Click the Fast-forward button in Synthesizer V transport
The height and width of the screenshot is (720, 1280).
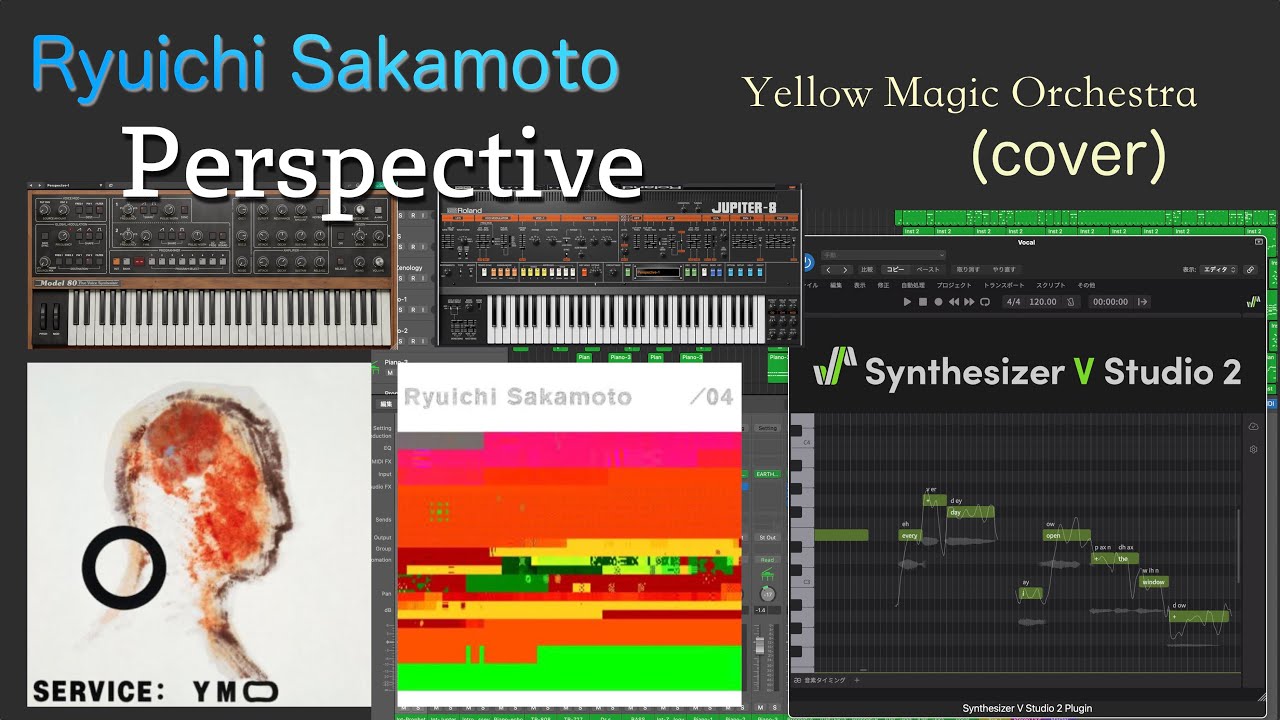tap(969, 302)
